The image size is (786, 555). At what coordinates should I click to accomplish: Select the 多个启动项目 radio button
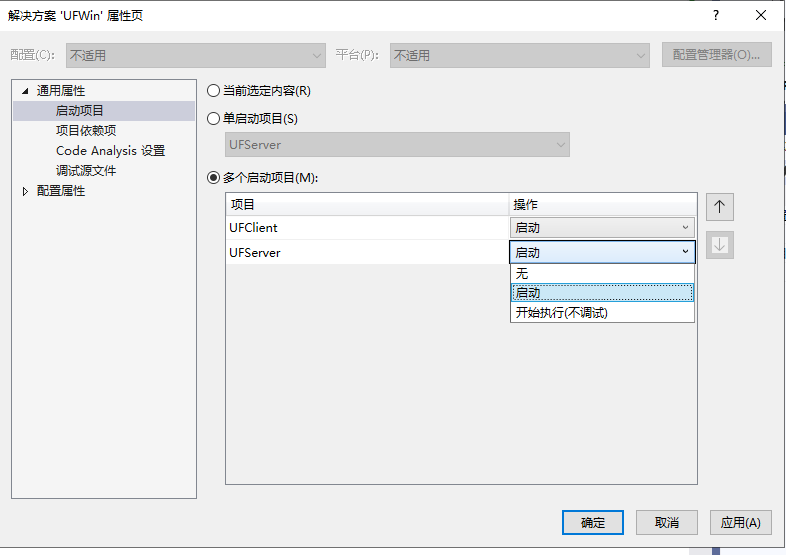point(214,178)
